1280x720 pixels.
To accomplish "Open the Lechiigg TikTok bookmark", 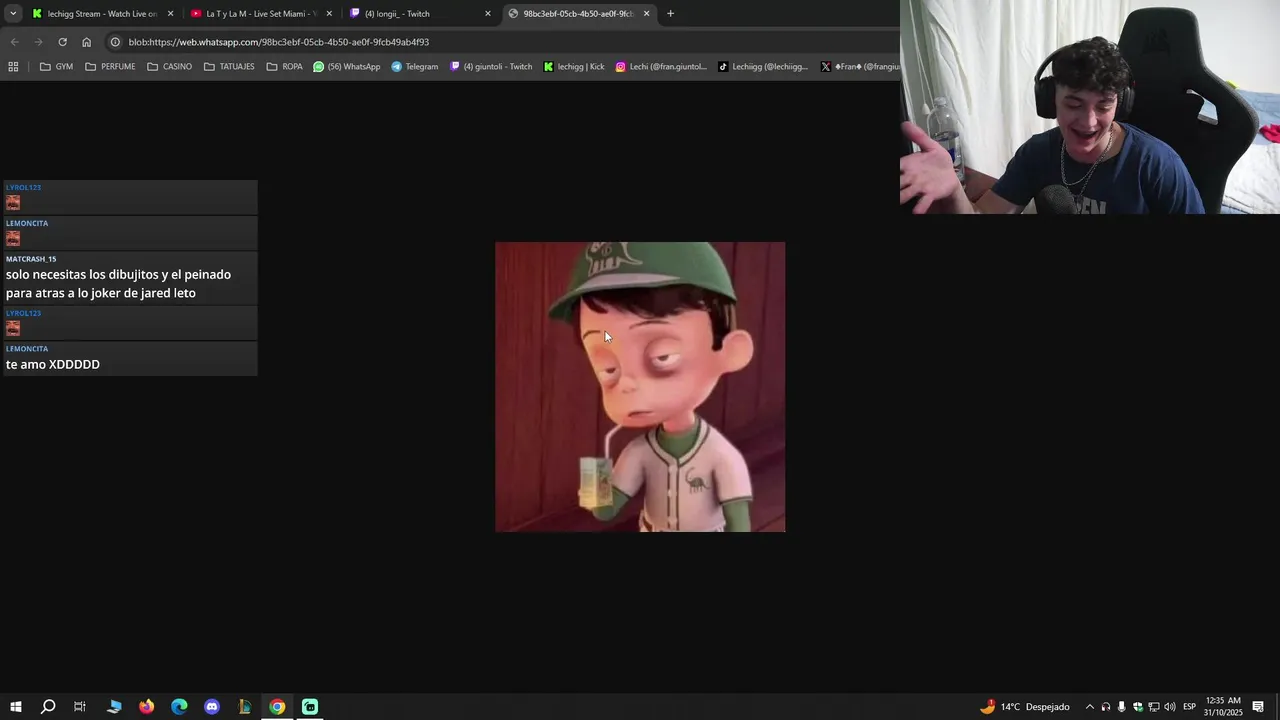I will coord(763,67).
